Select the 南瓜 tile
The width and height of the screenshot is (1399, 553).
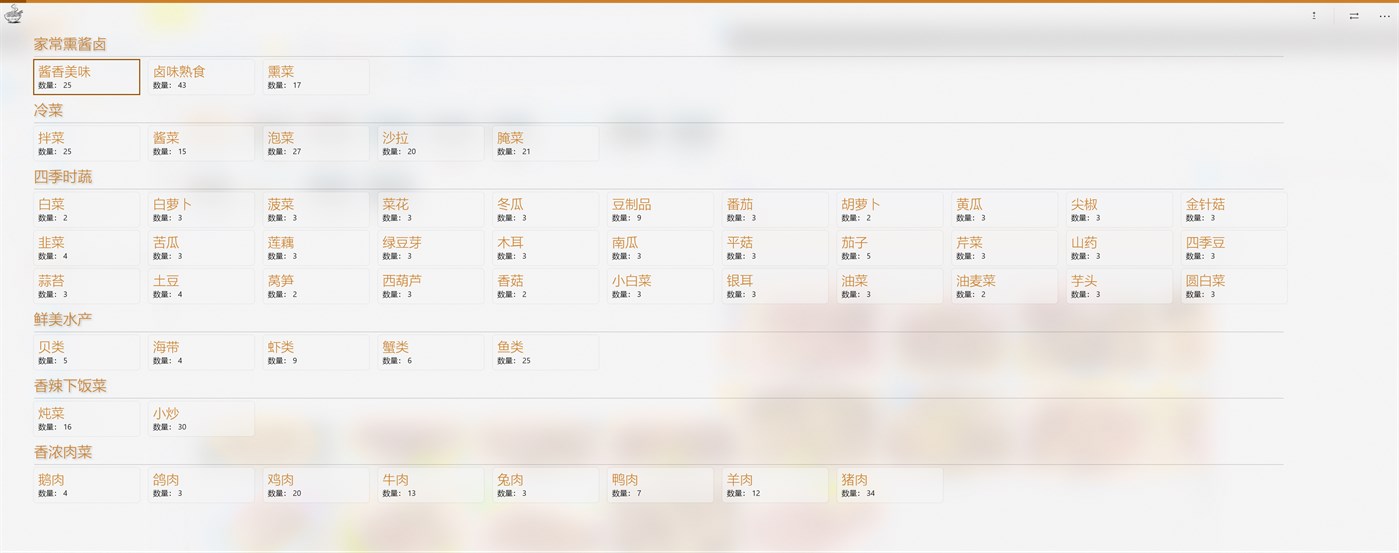point(660,248)
